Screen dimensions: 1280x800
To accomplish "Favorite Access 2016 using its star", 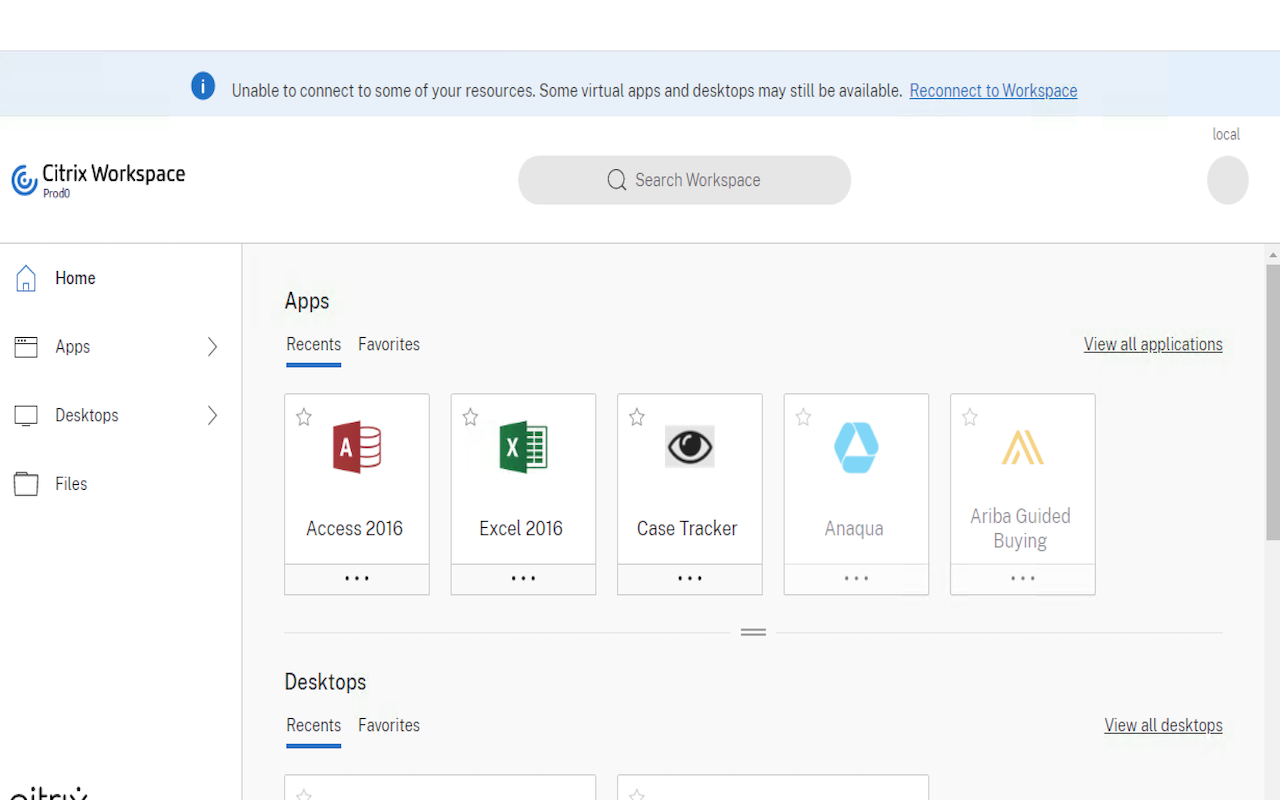I will (304, 417).
